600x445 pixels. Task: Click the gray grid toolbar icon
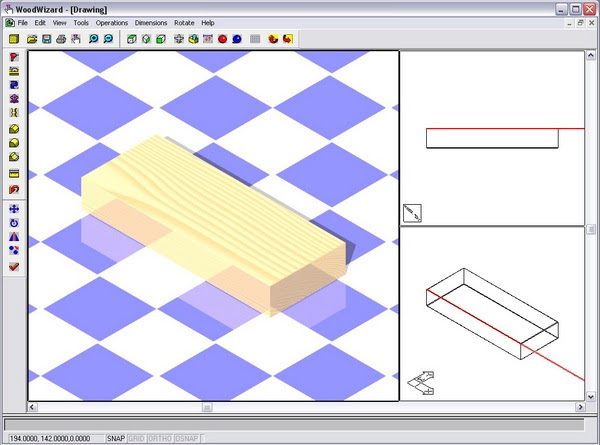[x=255, y=39]
